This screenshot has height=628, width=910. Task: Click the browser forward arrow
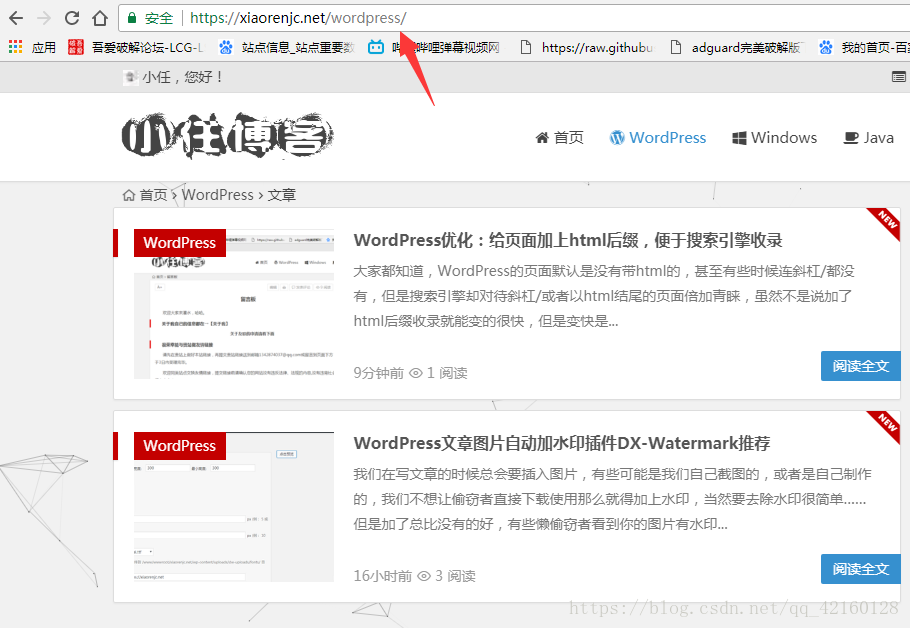click(x=44, y=19)
